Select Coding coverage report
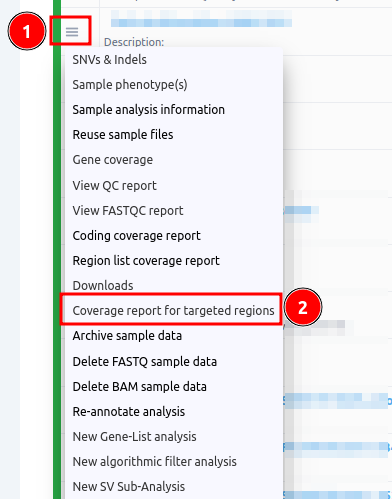 coord(136,236)
